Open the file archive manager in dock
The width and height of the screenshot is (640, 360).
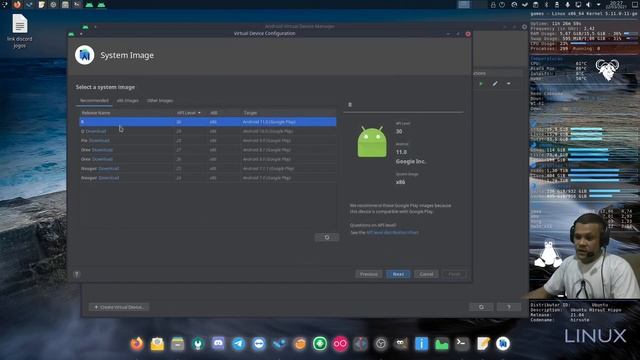coord(178,344)
